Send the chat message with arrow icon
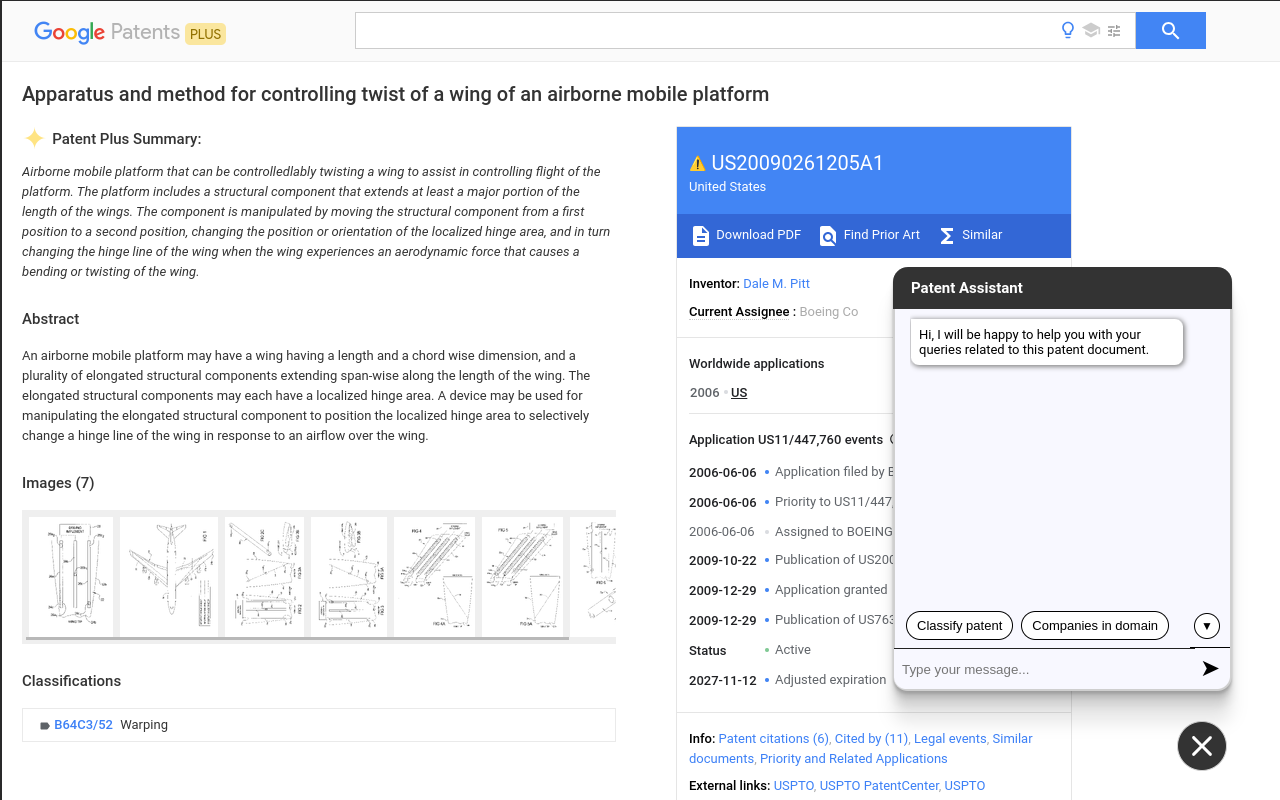Image resolution: width=1280 pixels, height=800 pixels. pyautogui.click(x=1210, y=668)
